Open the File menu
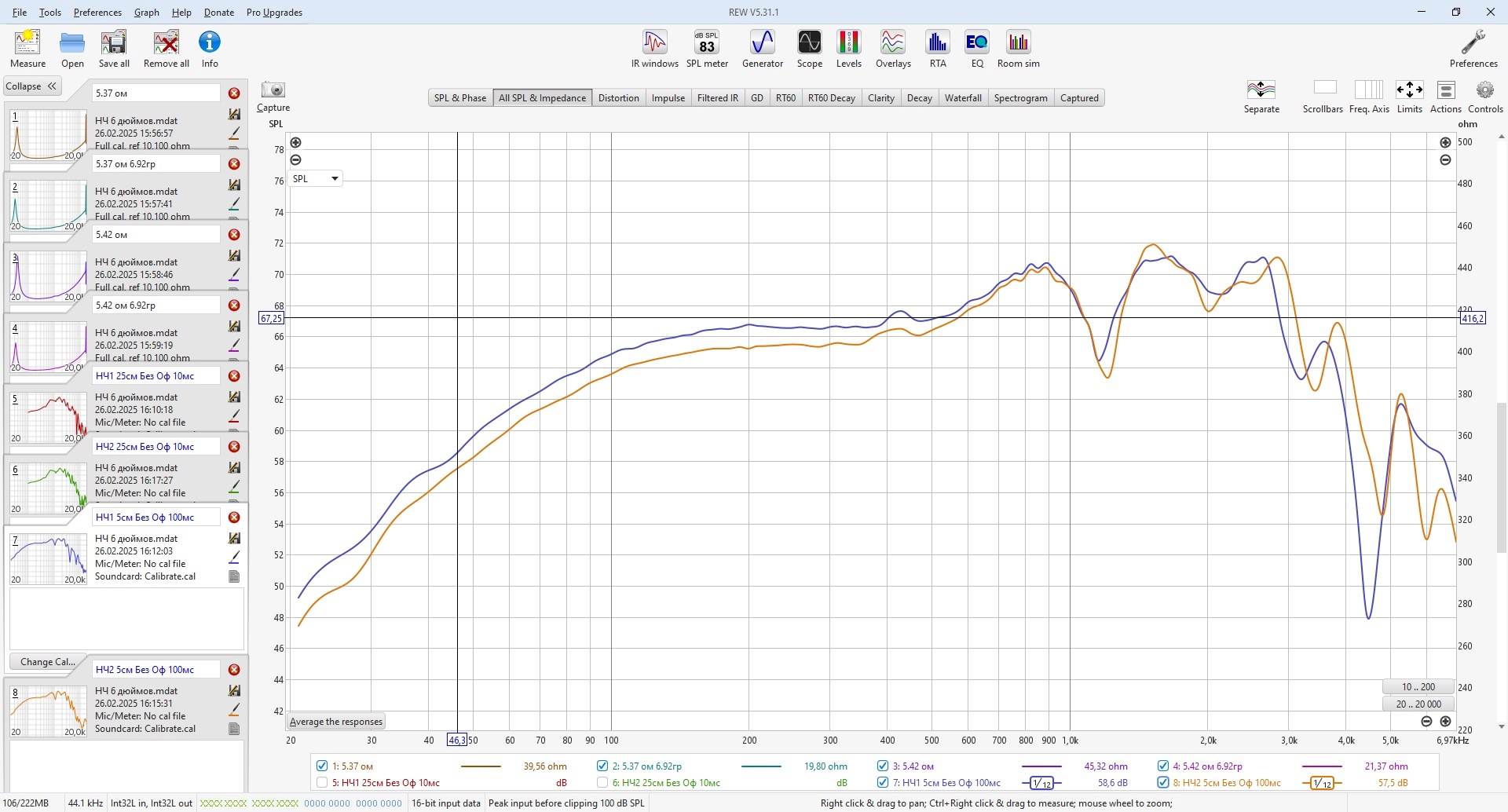The width and height of the screenshot is (1508, 812). 20,13
